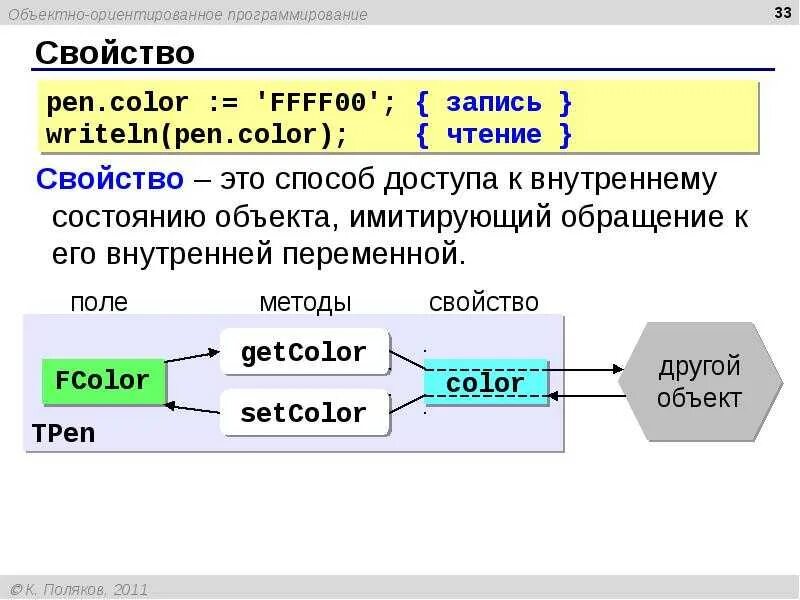The height and width of the screenshot is (600, 800).
Task: Select the green FColor field box
Action: click(104, 382)
